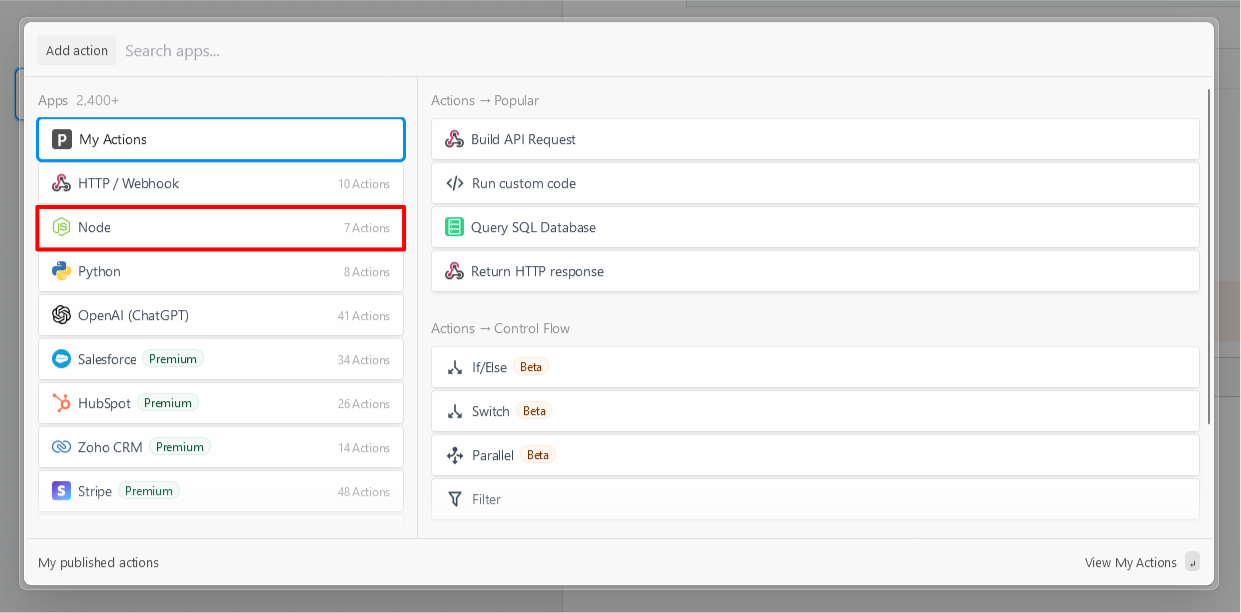The image size is (1241, 613).
Task: Open the Salesforce app row
Action: click(221, 359)
